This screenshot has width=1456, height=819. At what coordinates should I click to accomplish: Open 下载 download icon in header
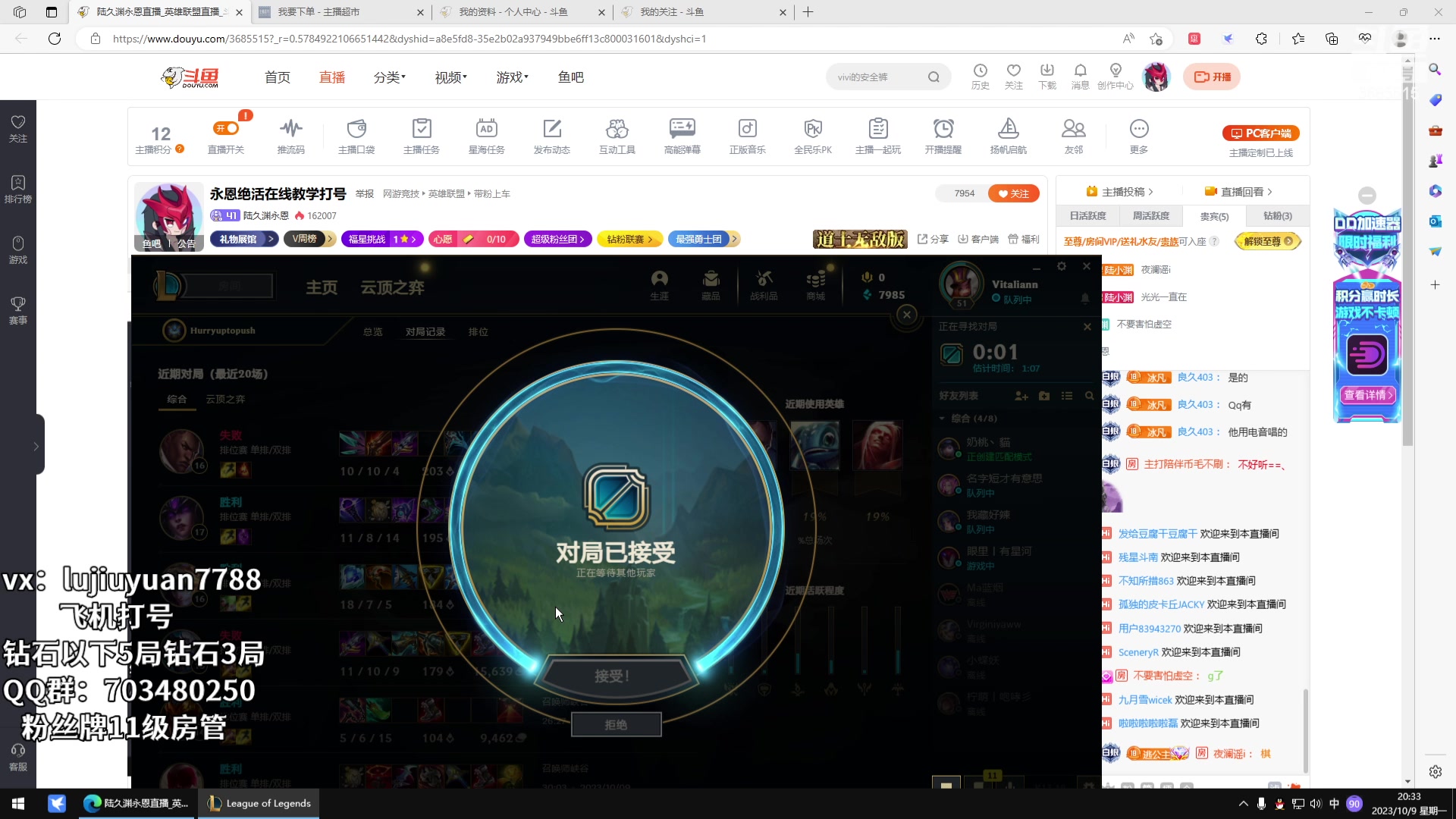tap(1047, 77)
